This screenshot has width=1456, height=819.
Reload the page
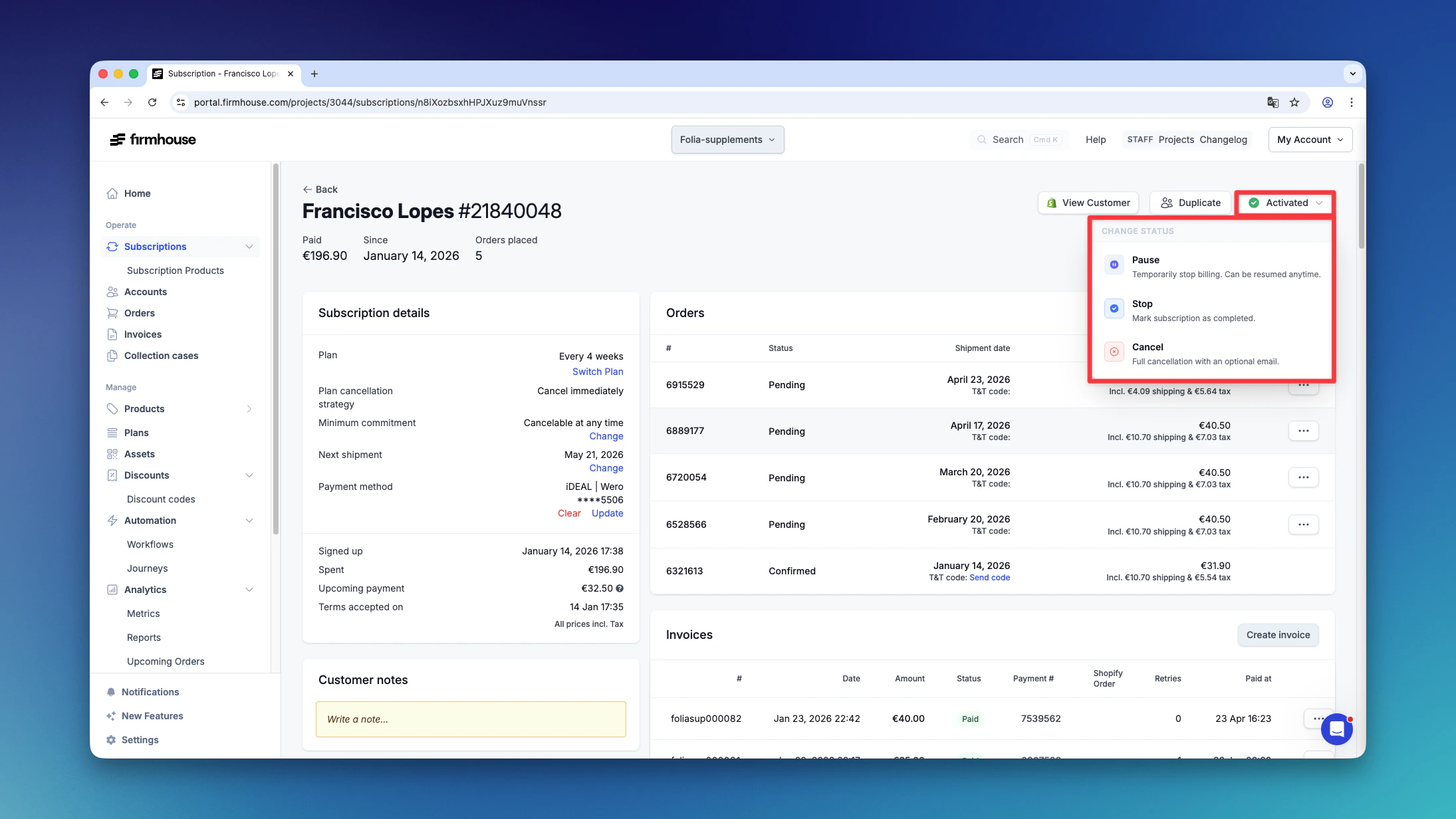coord(152,102)
